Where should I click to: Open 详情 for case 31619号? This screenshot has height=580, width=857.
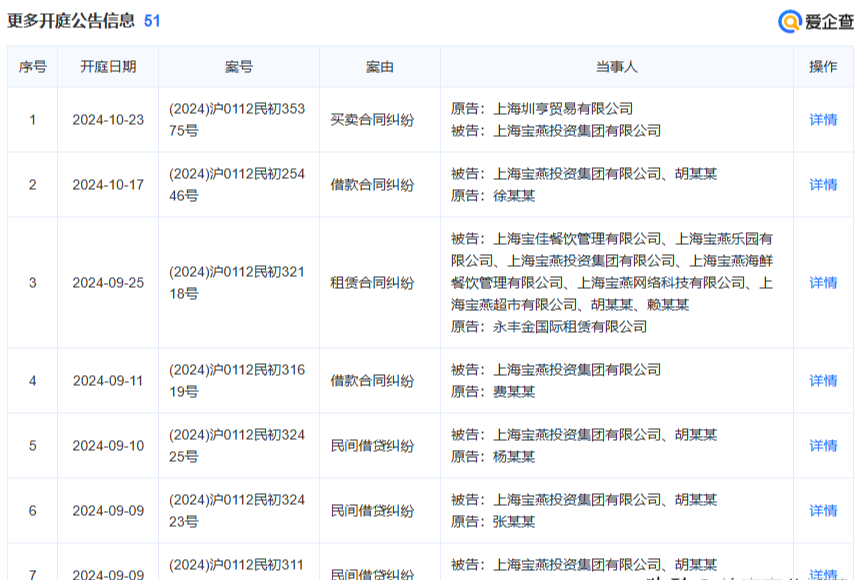tap(823, 380)
